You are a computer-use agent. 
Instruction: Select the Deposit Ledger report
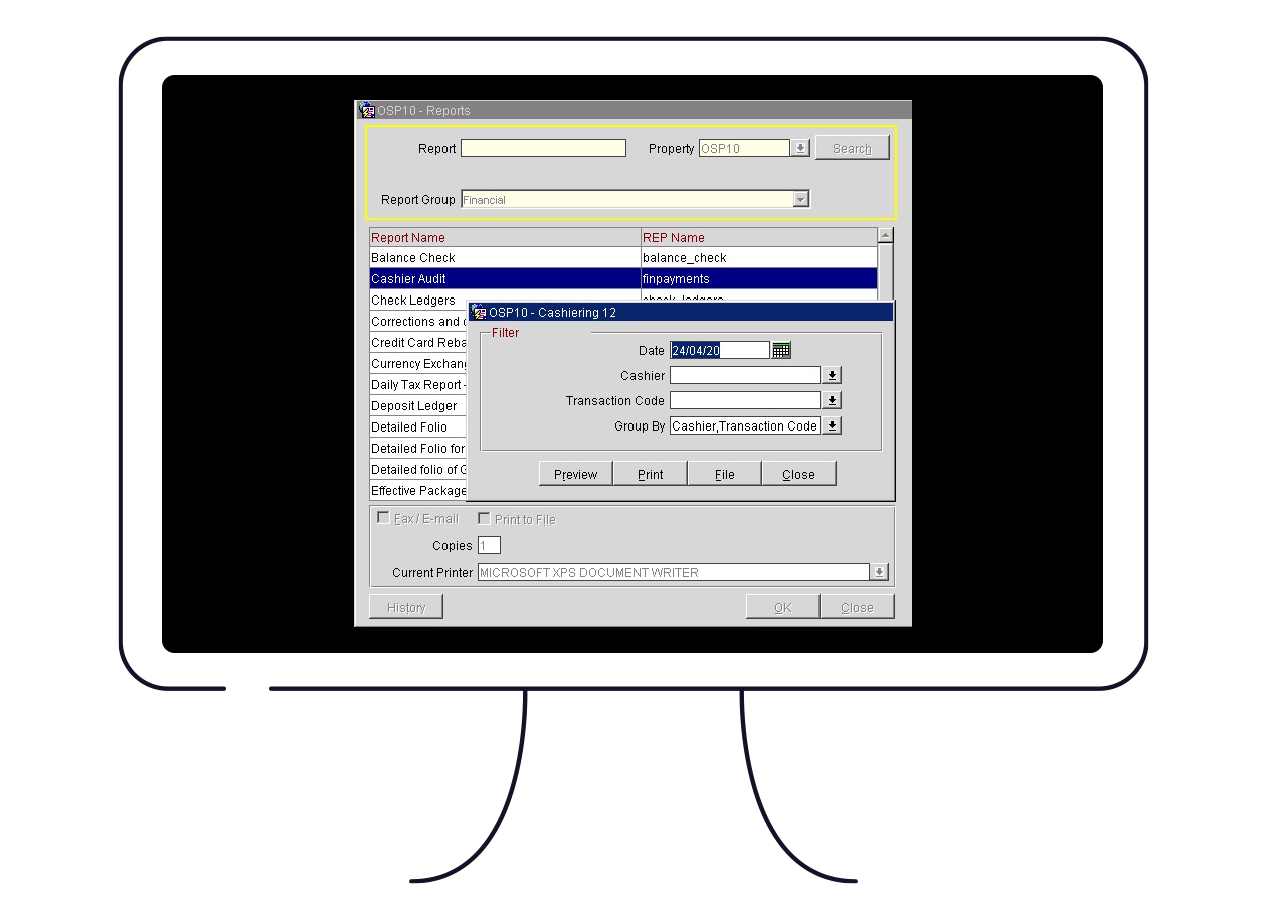(x=415, y=406)
